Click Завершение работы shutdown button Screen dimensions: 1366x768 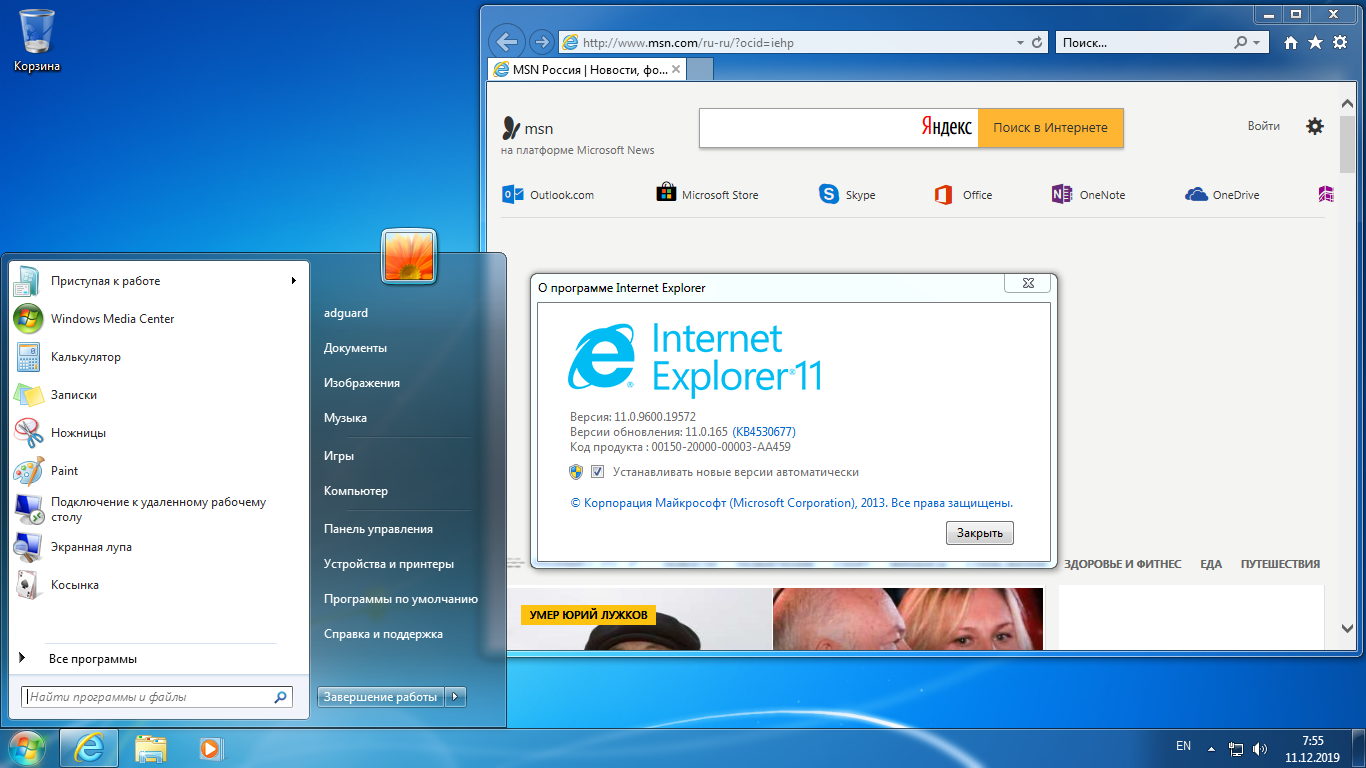[381, 697]
